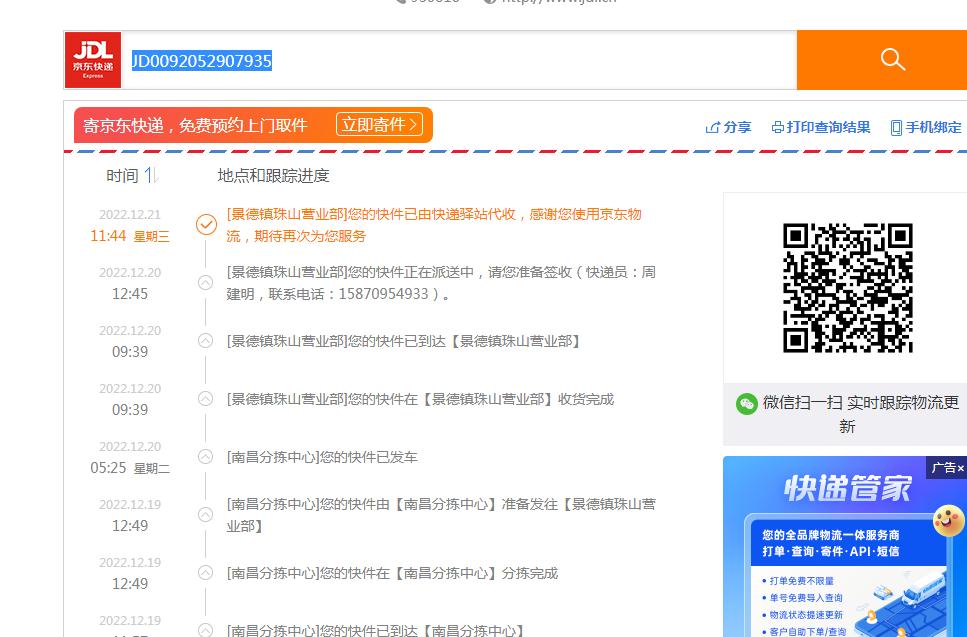Click the JDL 京东快递 logo
Image resolution: width=967 pixels, height=637 pixels.
coord(93,60)
